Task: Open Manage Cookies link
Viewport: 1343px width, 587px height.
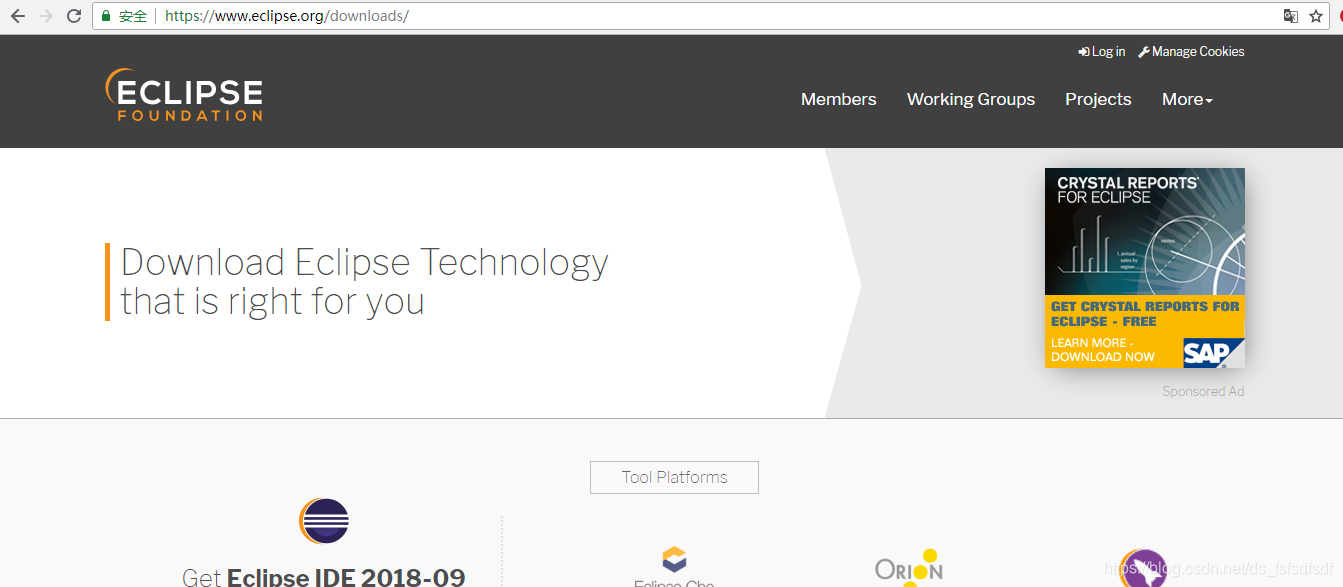Action: 1191,51
